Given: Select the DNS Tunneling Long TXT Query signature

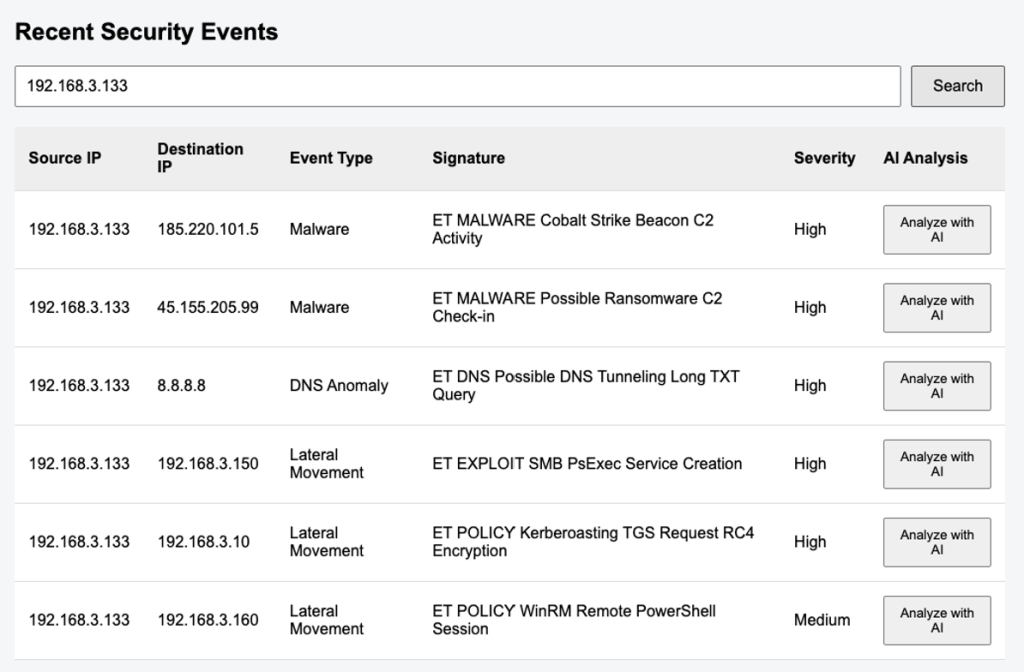Looking at the screenshot, I should coord(586,386).
